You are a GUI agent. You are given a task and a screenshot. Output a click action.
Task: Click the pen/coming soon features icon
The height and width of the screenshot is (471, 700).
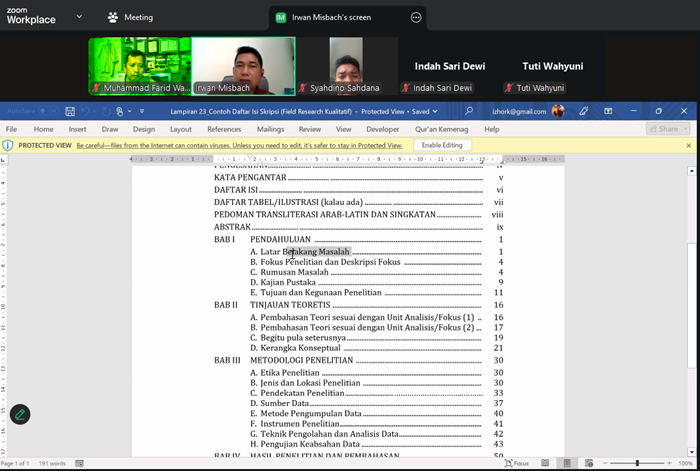[583, 111]
